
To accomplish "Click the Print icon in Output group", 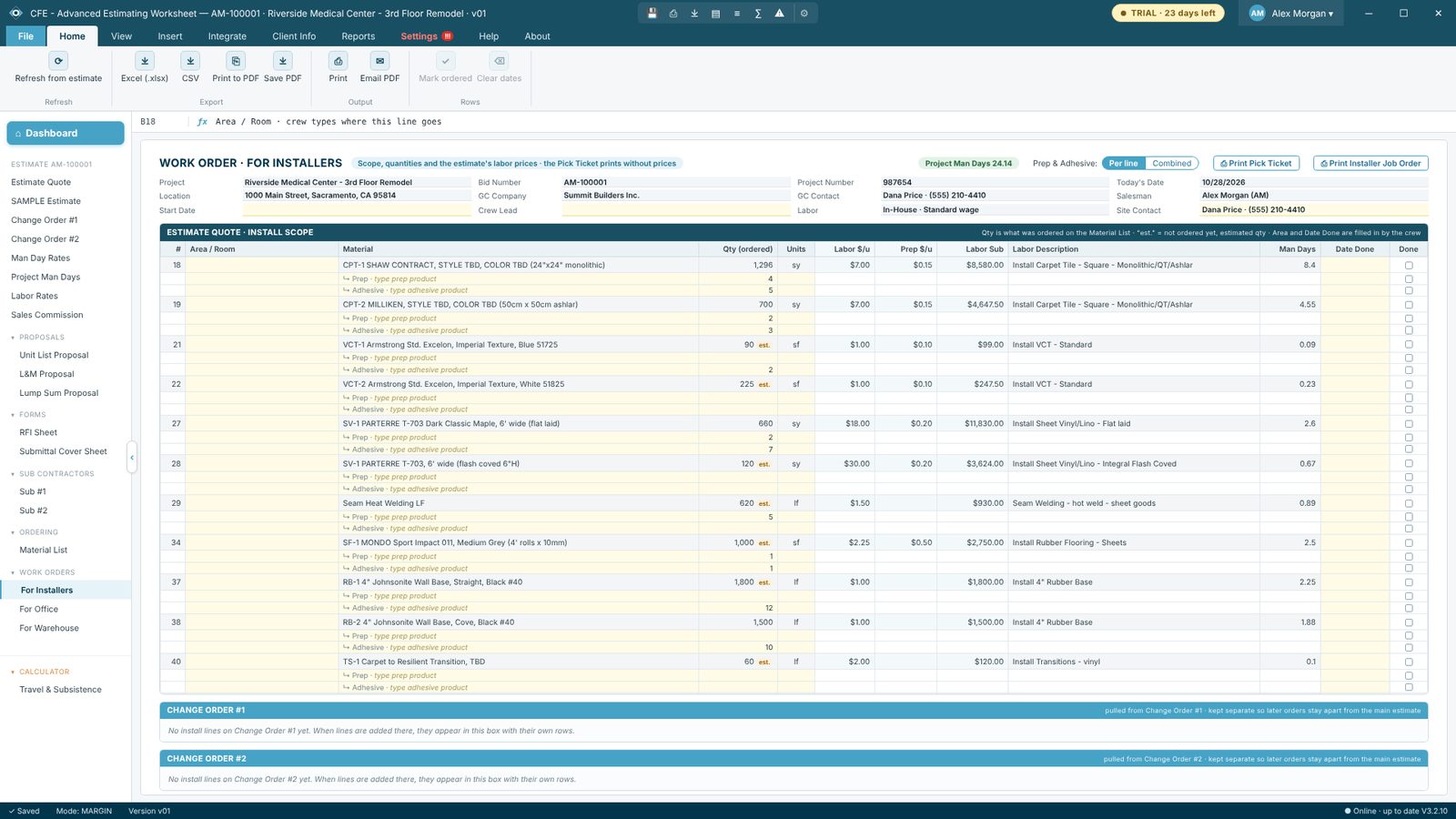I will (339, 61).
